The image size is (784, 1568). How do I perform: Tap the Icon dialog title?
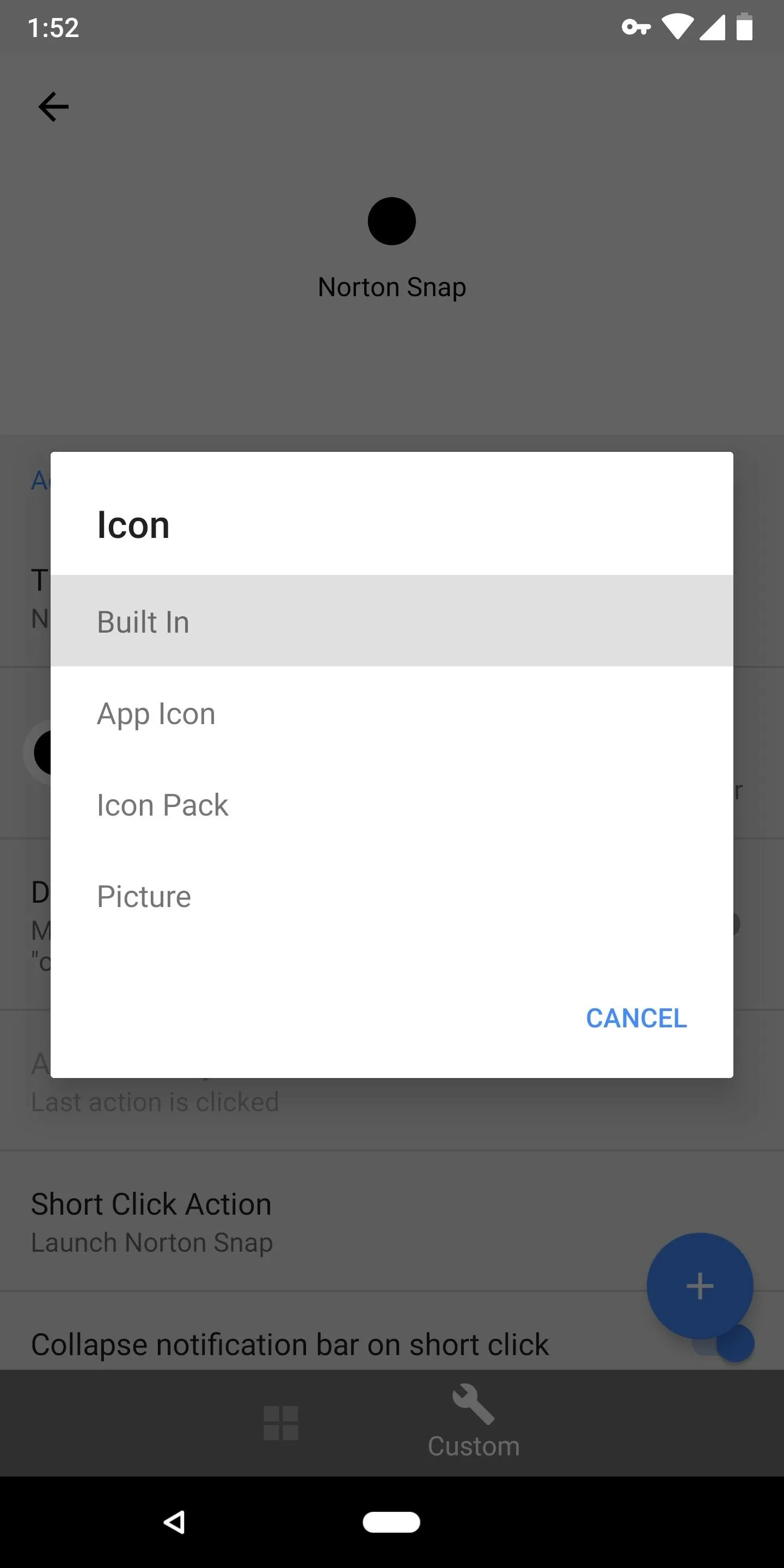coord(133,525)
